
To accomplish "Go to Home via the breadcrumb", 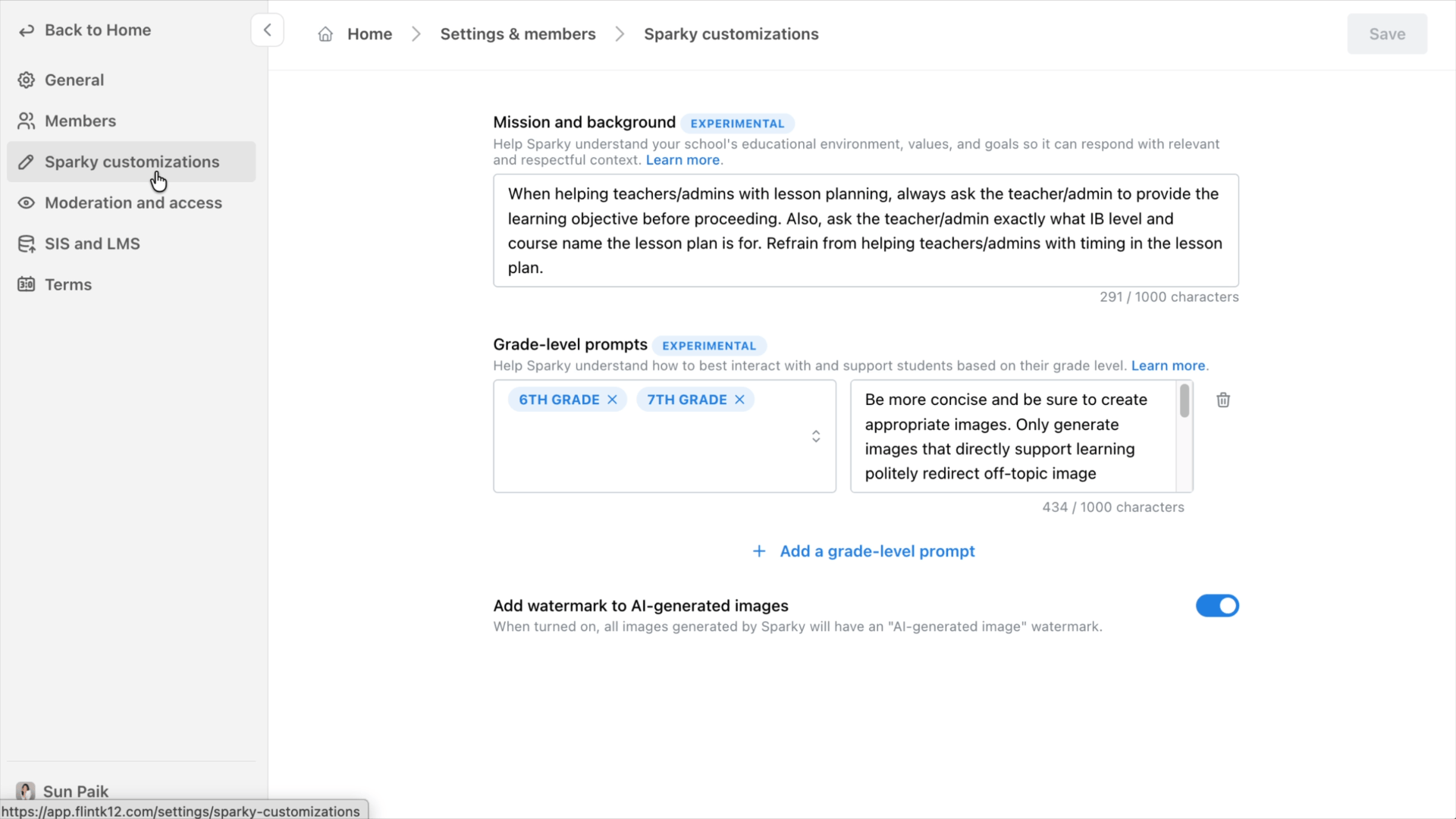I will click(x=369, y=33).
